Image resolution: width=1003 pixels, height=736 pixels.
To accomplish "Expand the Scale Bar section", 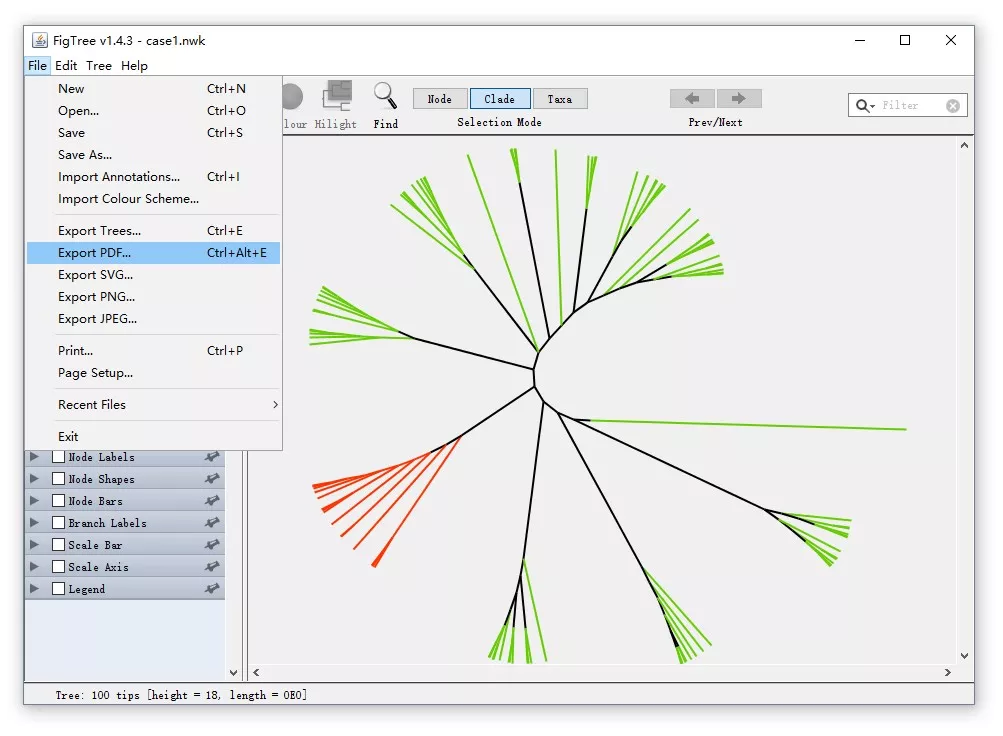I will [35, 545].
